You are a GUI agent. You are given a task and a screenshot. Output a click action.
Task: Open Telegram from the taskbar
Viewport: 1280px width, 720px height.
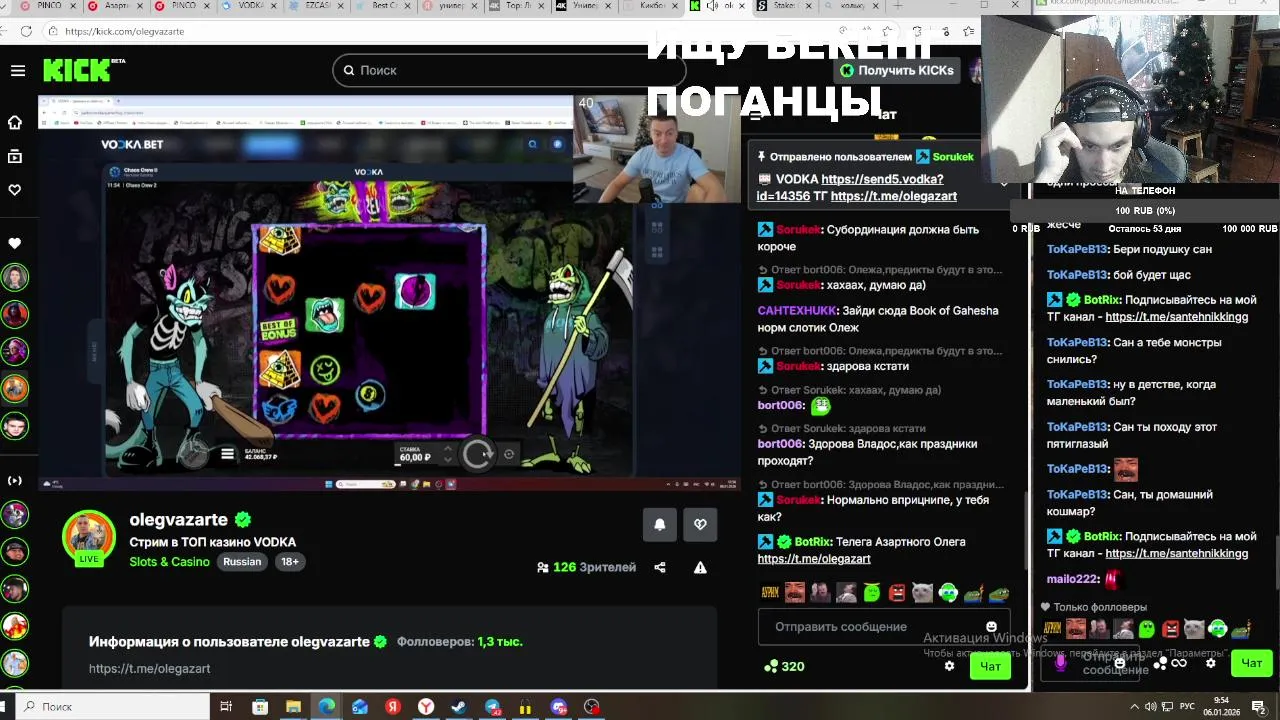[493, 707]
